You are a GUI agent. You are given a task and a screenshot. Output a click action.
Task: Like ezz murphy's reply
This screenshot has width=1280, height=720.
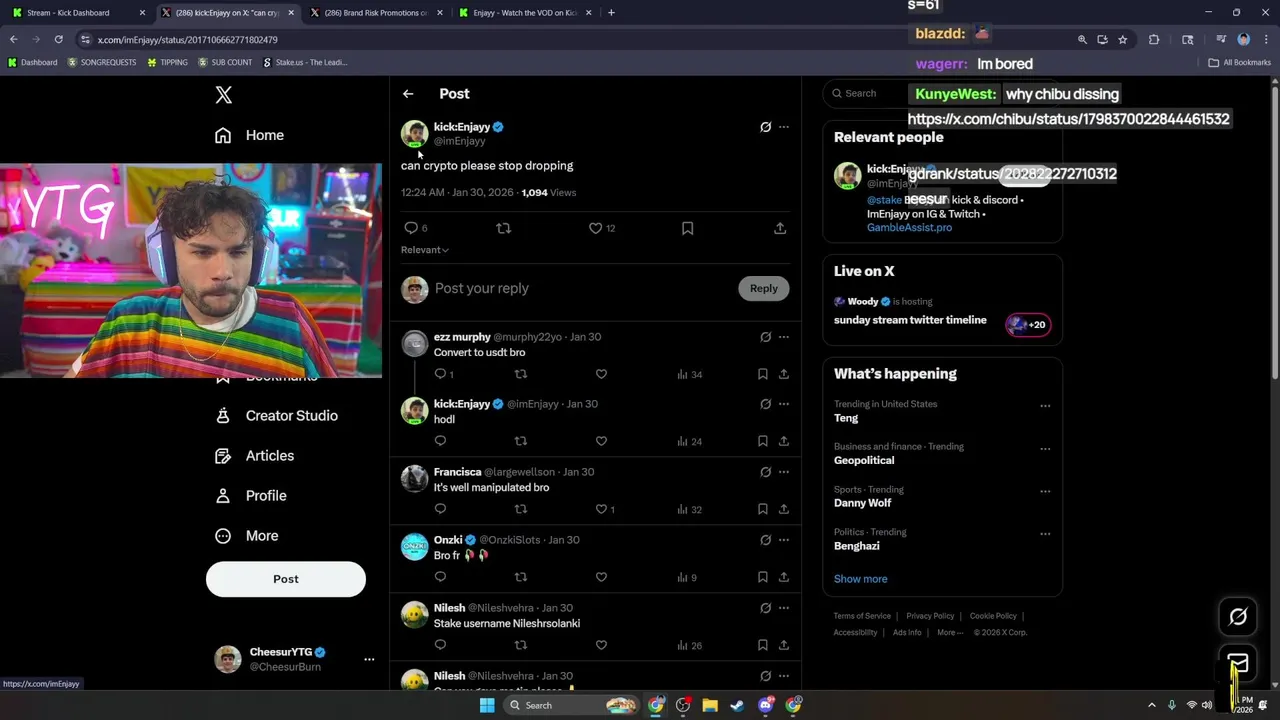(x=601, y=374)
